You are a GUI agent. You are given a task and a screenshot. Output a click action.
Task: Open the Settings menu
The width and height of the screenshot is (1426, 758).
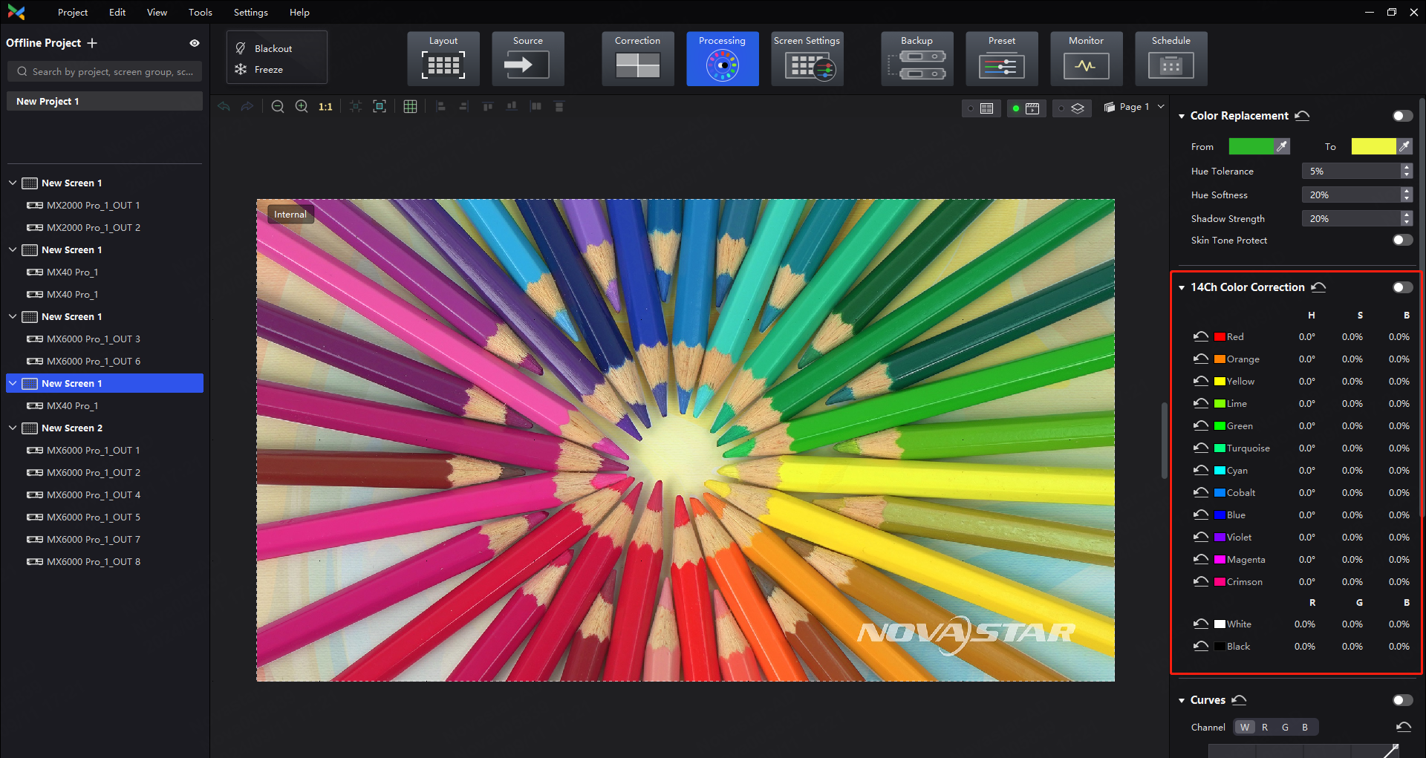coord(250,12)
